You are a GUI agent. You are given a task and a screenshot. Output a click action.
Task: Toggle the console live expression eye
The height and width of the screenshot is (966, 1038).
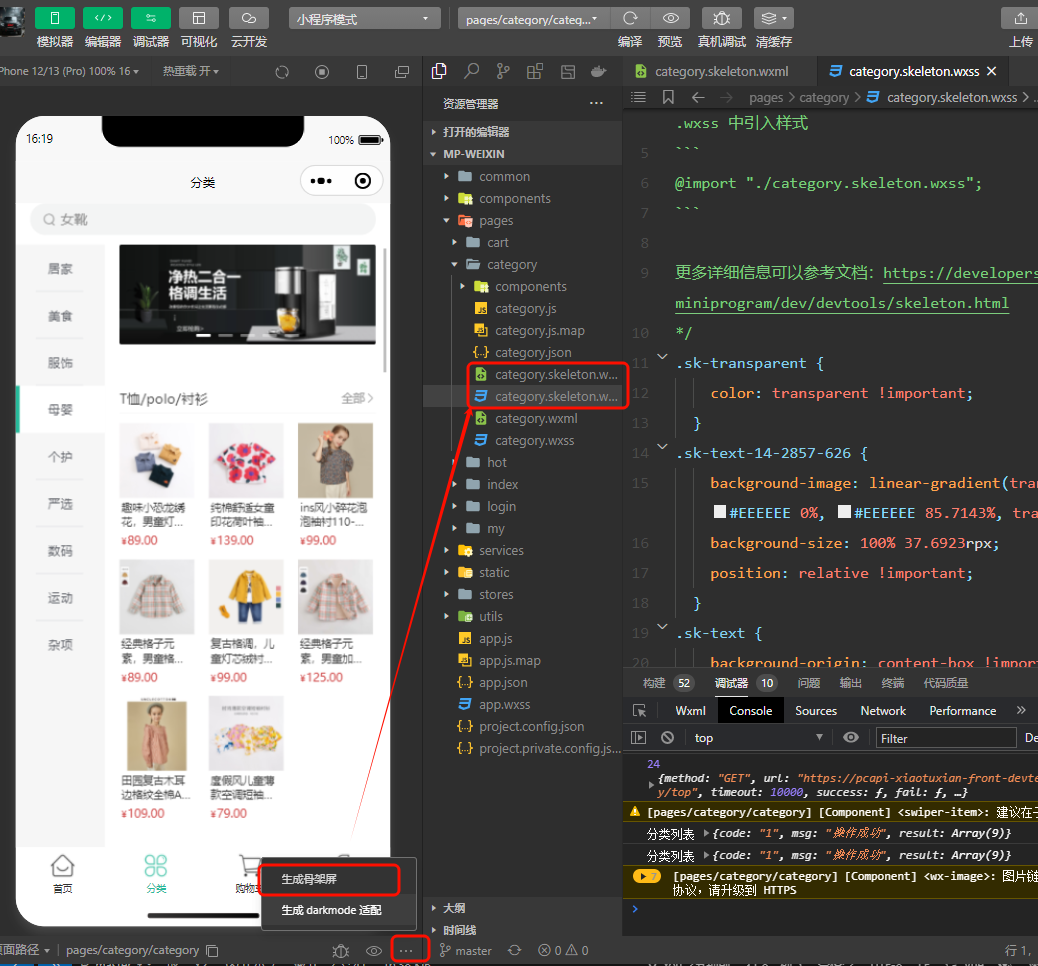coord(851,738)
